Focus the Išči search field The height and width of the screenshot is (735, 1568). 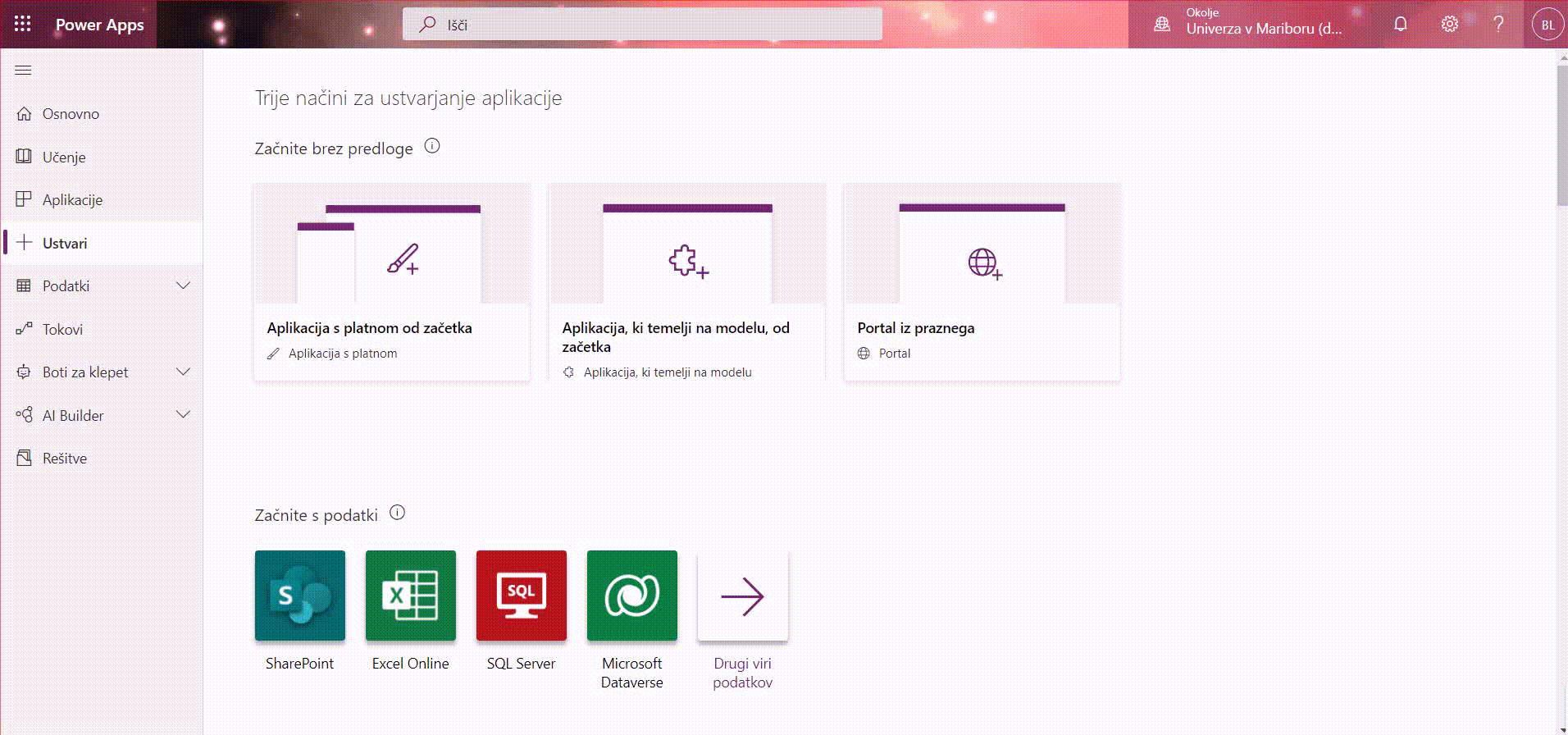pyautogui.click(x=642, y=25)
